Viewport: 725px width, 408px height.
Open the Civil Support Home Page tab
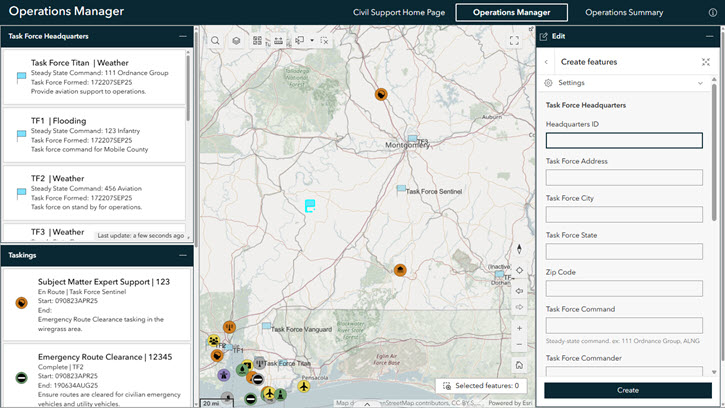pyautogui.click(x=399, y=12)
